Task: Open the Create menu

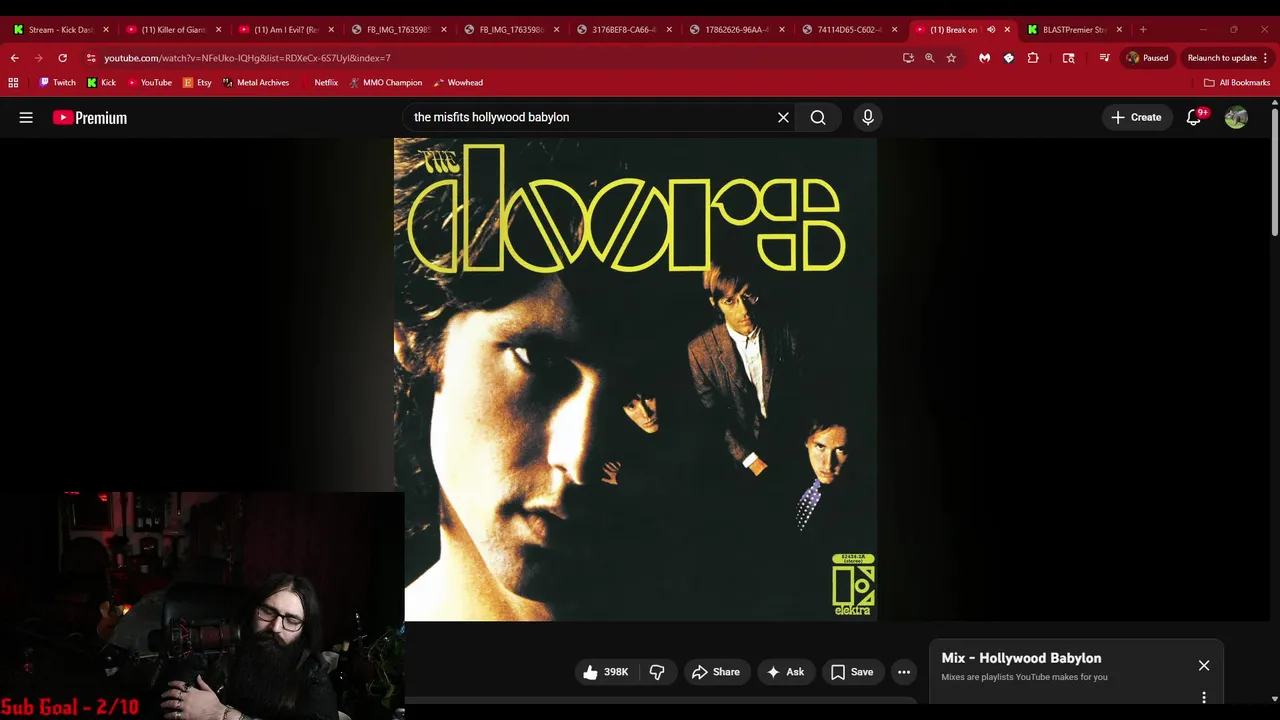Action: [x=1136, y=117]
